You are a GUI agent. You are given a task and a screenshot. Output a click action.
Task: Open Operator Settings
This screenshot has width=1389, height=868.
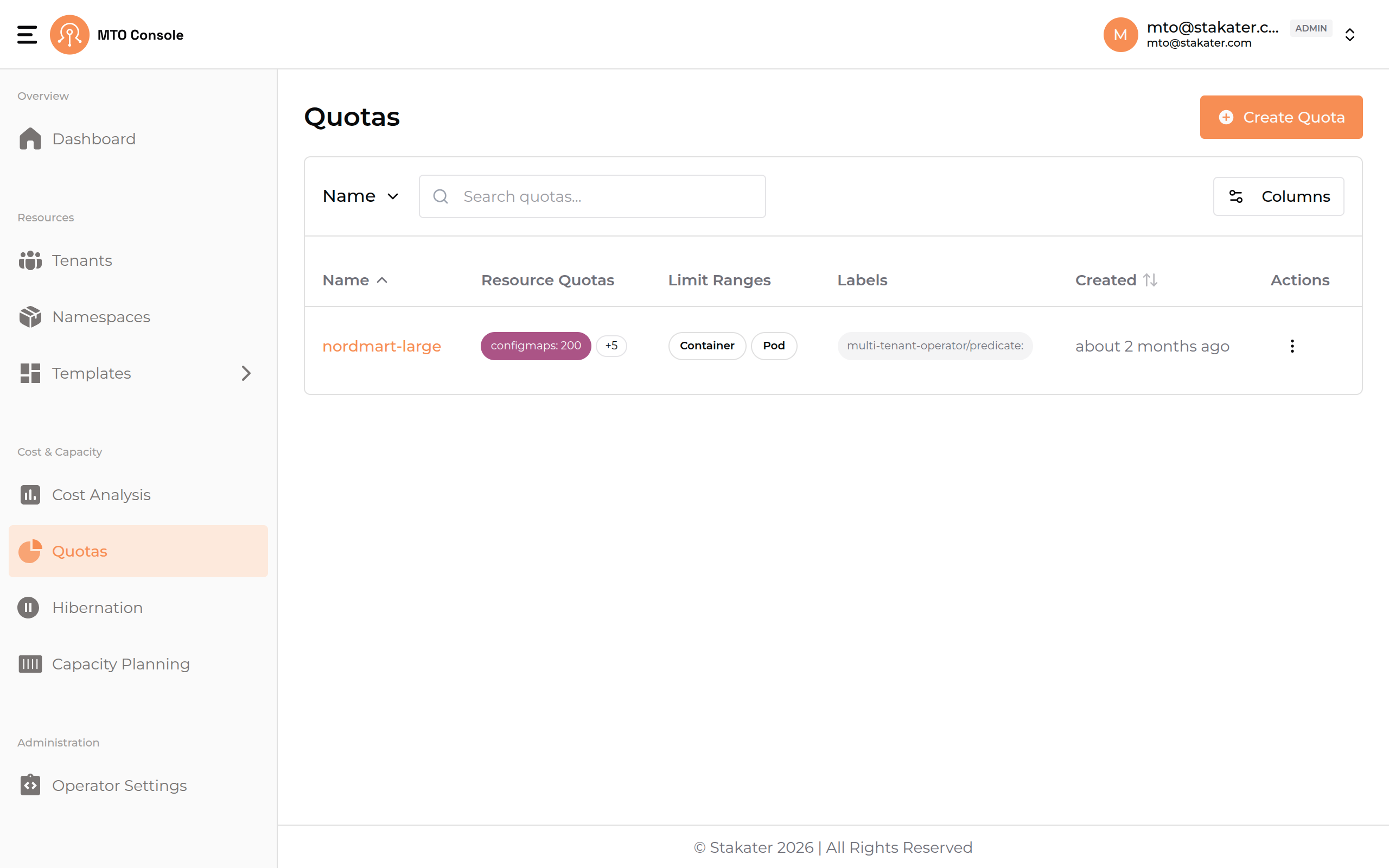[x=138, y=786]
